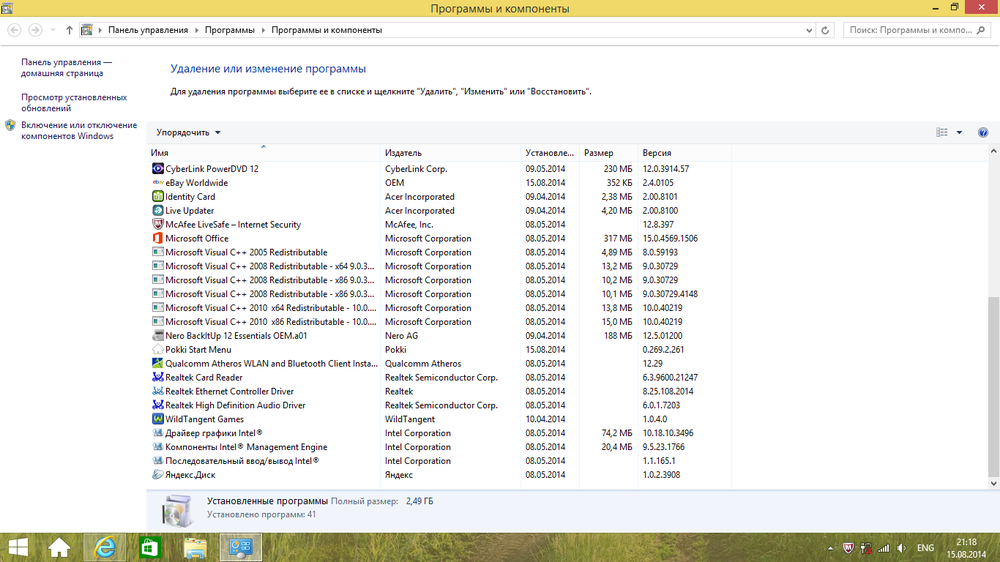Expand the view options dropdown arrow
Viewport: 1000px width, 562px height.
click(959, 133)
